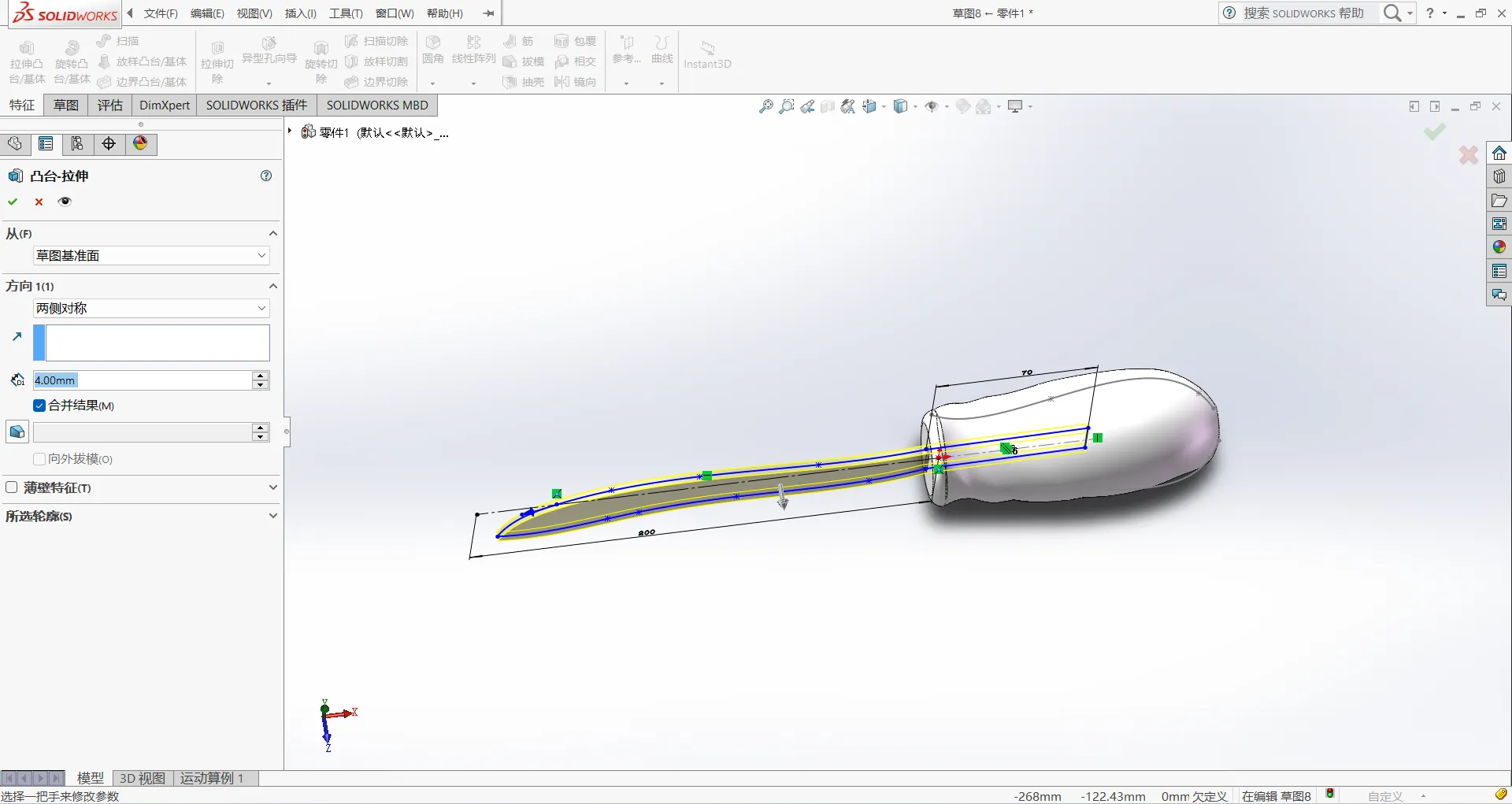The height and width of the screenshot is (804, 1512).
Task: Switch to the PropertyManager tab icon
Action: pos(46,144)
